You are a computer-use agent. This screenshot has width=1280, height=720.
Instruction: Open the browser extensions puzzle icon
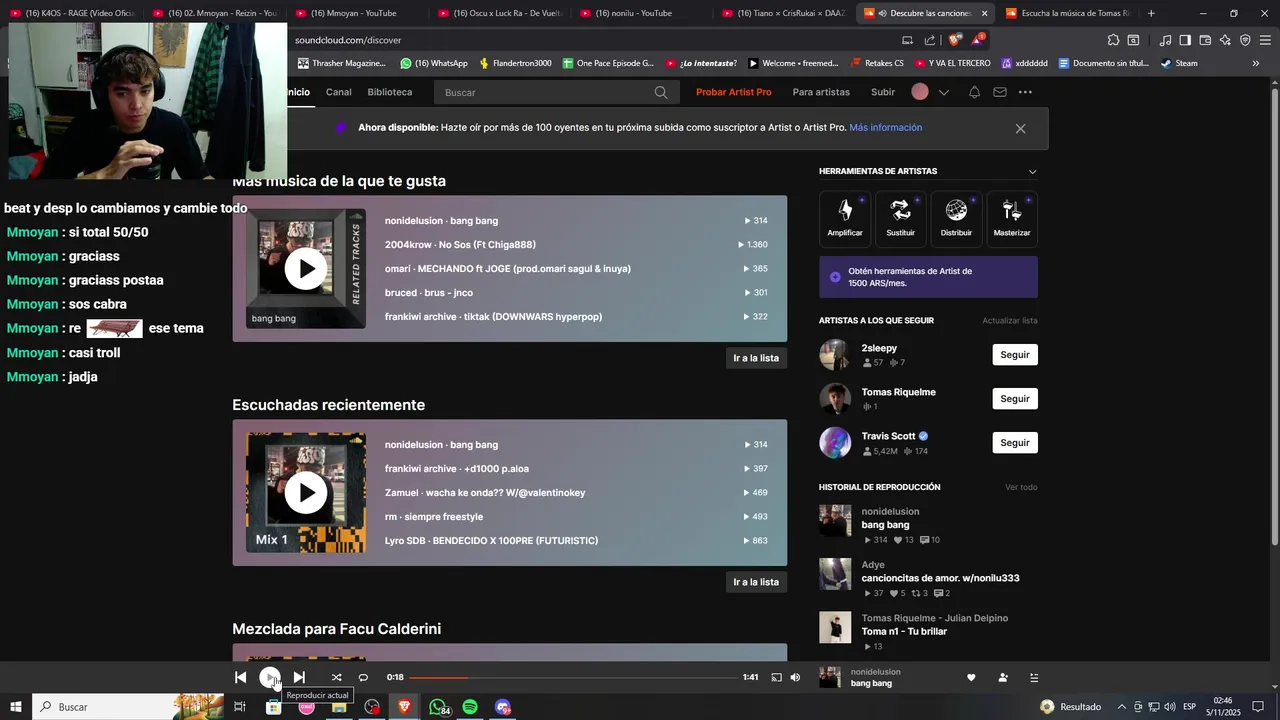[x=1113, y=40]
